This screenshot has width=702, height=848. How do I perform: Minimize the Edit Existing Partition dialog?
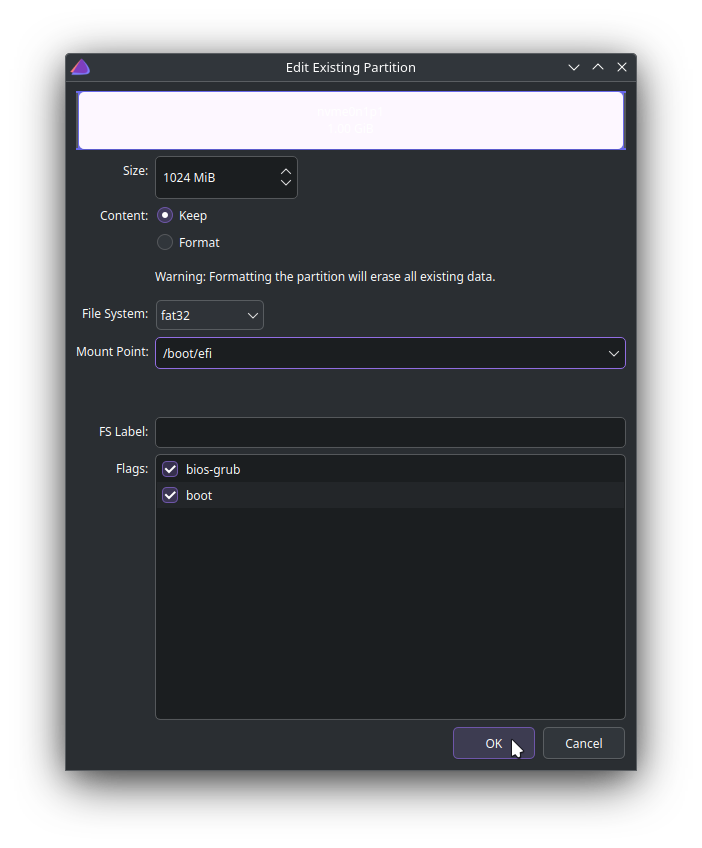(574, 67)
